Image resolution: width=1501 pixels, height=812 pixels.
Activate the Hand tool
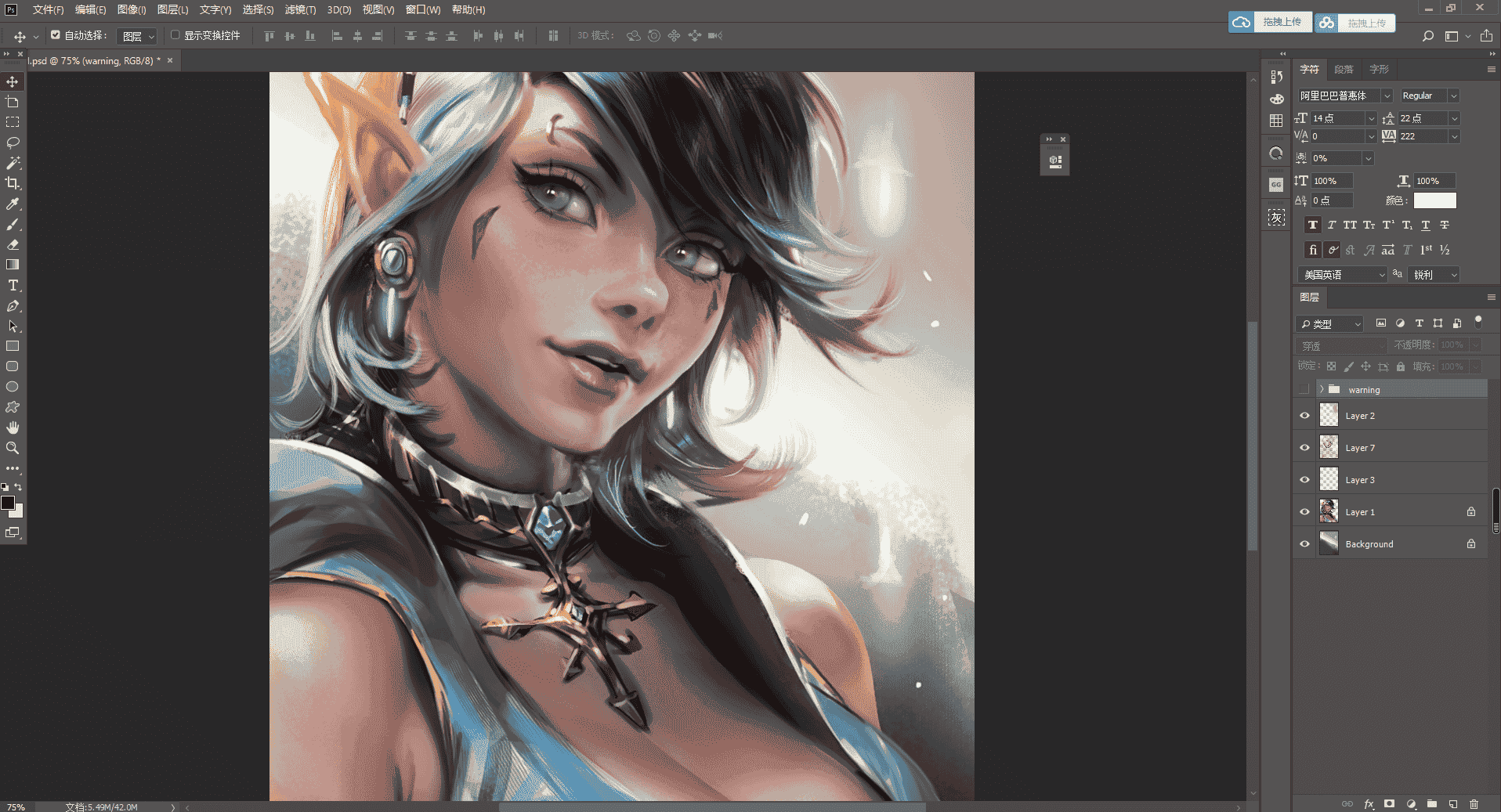13,428
